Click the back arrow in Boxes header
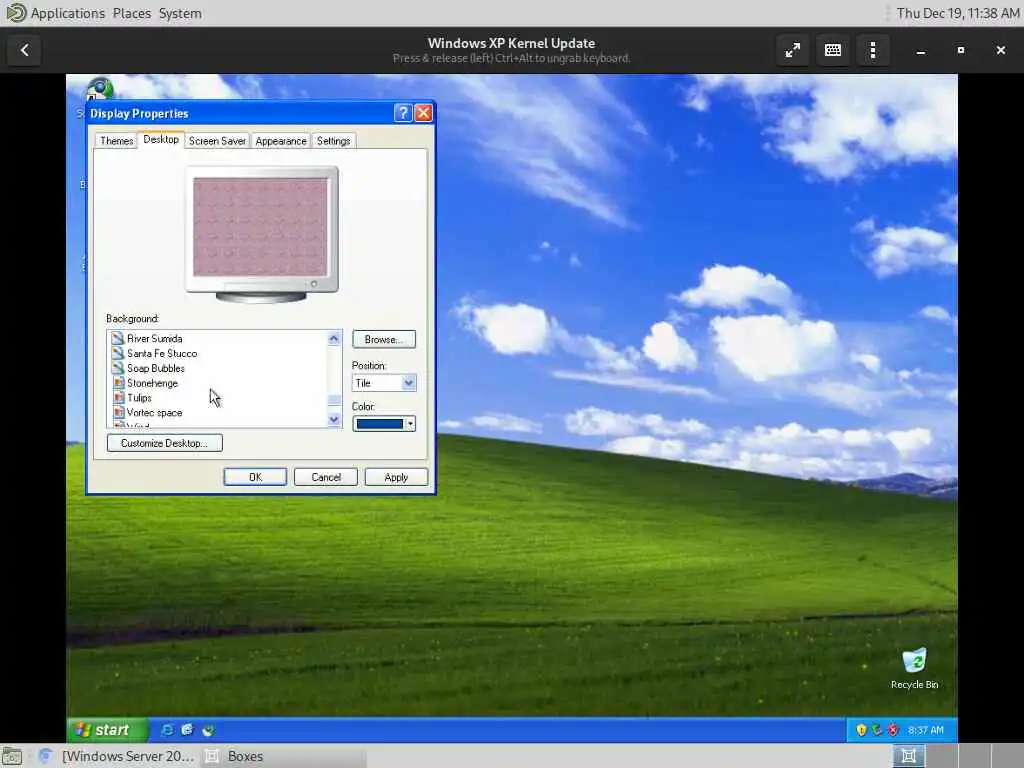 [x=25, y=50]
